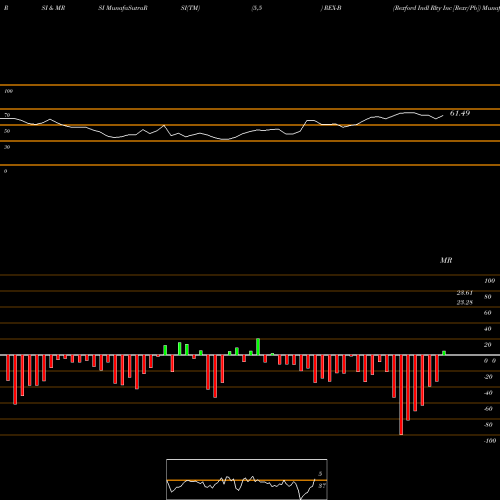Click the 'SI MunafaSutraR' header text
The width and height of the screenshot is (500, 500).
pyautogui.click(x=123, y=8)
